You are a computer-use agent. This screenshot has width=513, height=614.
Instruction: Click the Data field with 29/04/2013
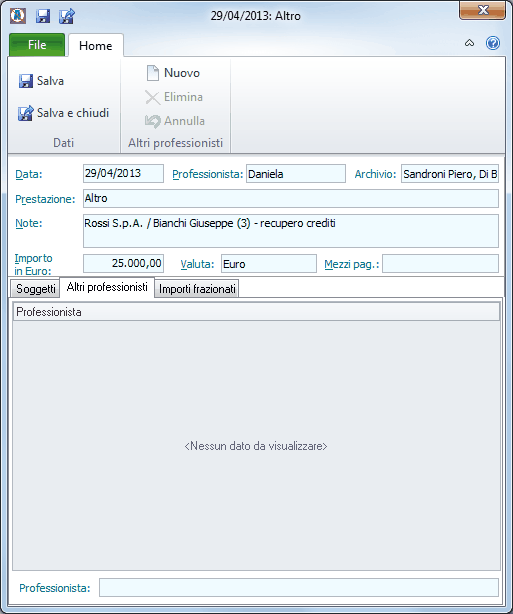point(123,173)
